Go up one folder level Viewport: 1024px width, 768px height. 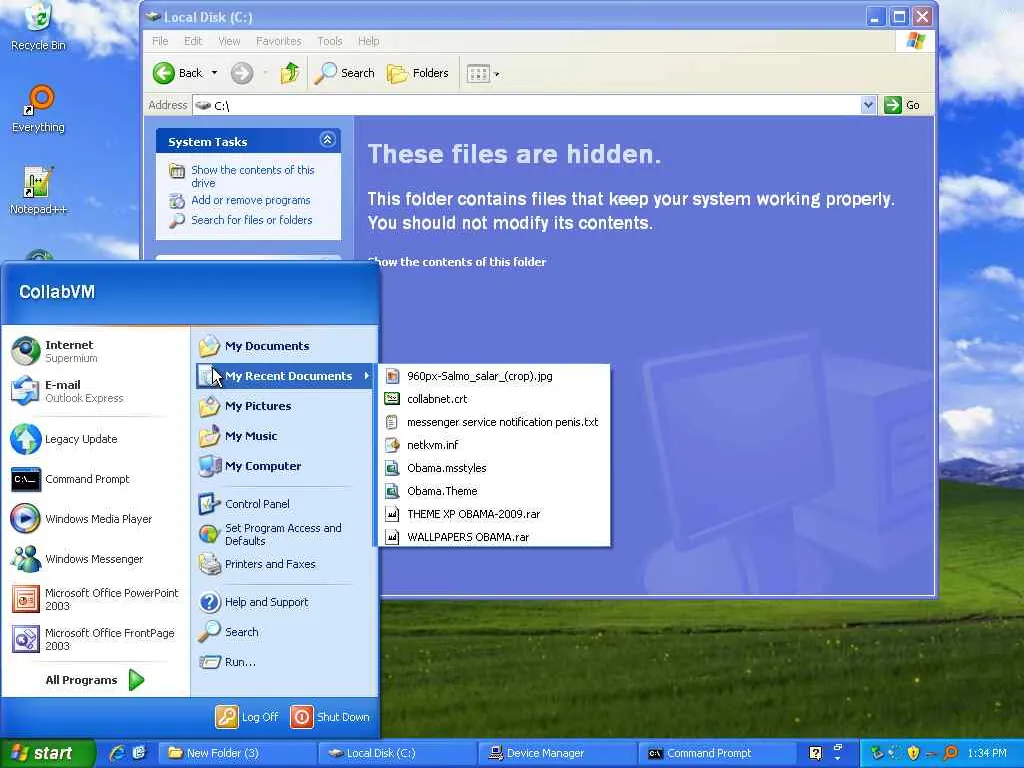(289, 73)
